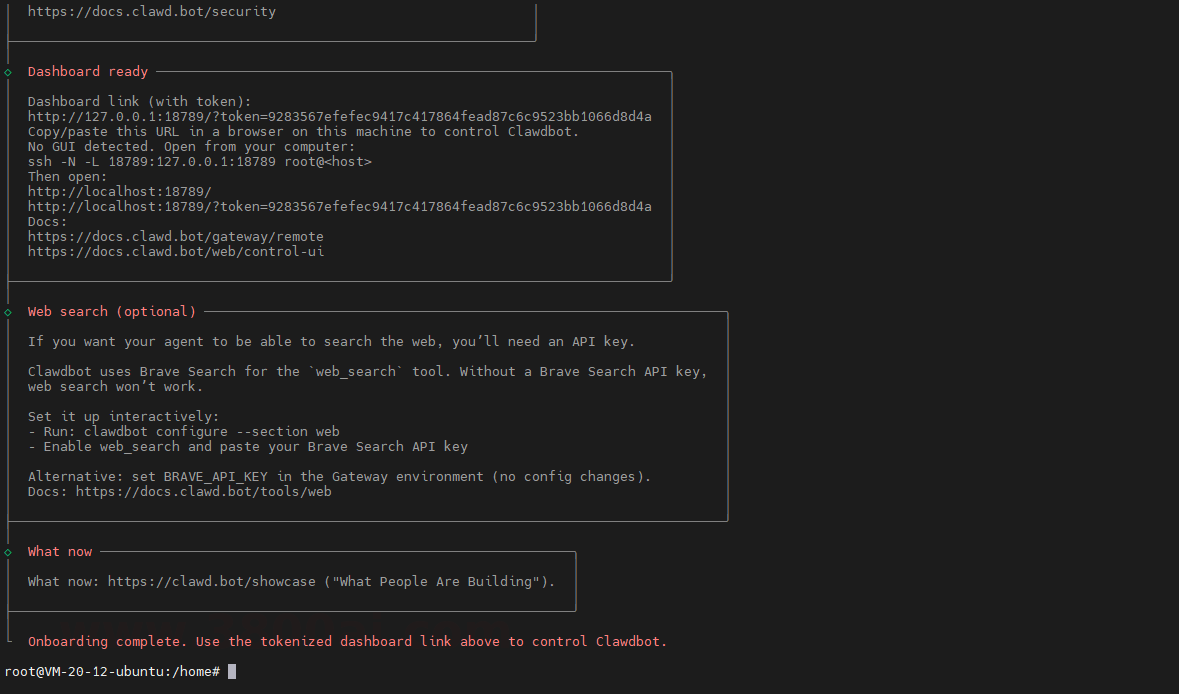Open the plain http://localhost:18789/ link

pos(119,192)
